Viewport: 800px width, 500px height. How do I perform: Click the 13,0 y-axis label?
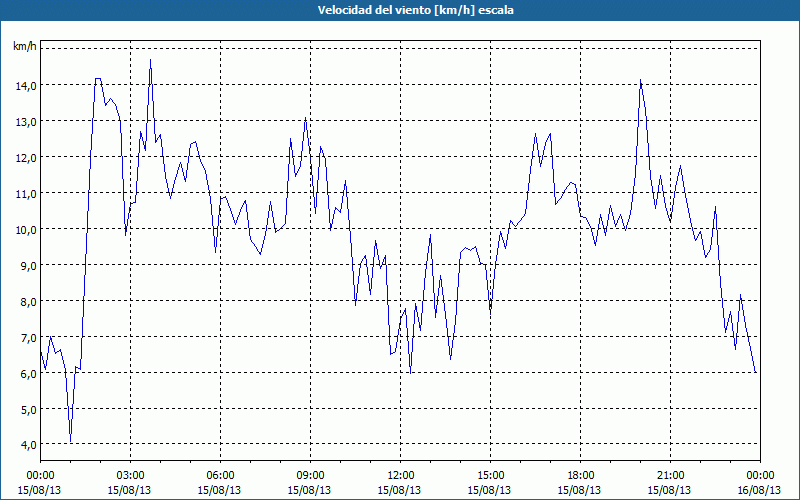coord(26,122)
